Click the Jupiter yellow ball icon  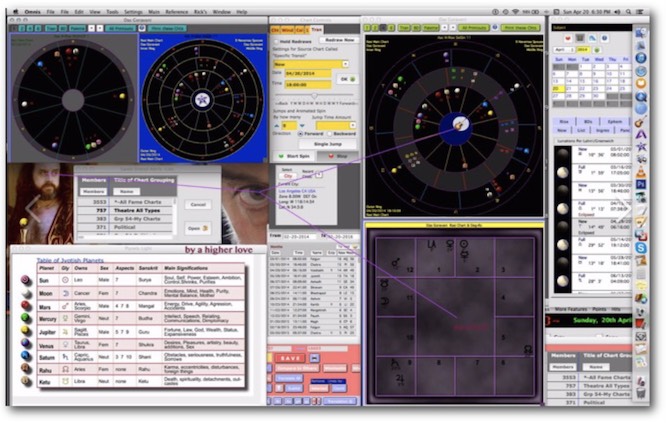pyautogui.click(x=24, y=333)
